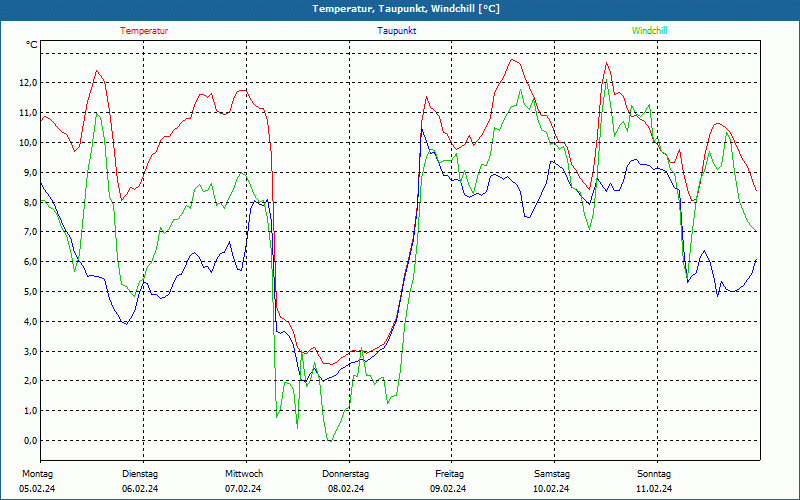This screenshot has height=500, width=800.
Task: Click the 6,0 y-axis value
Action: pyautogui.click(x=31, y=262)
